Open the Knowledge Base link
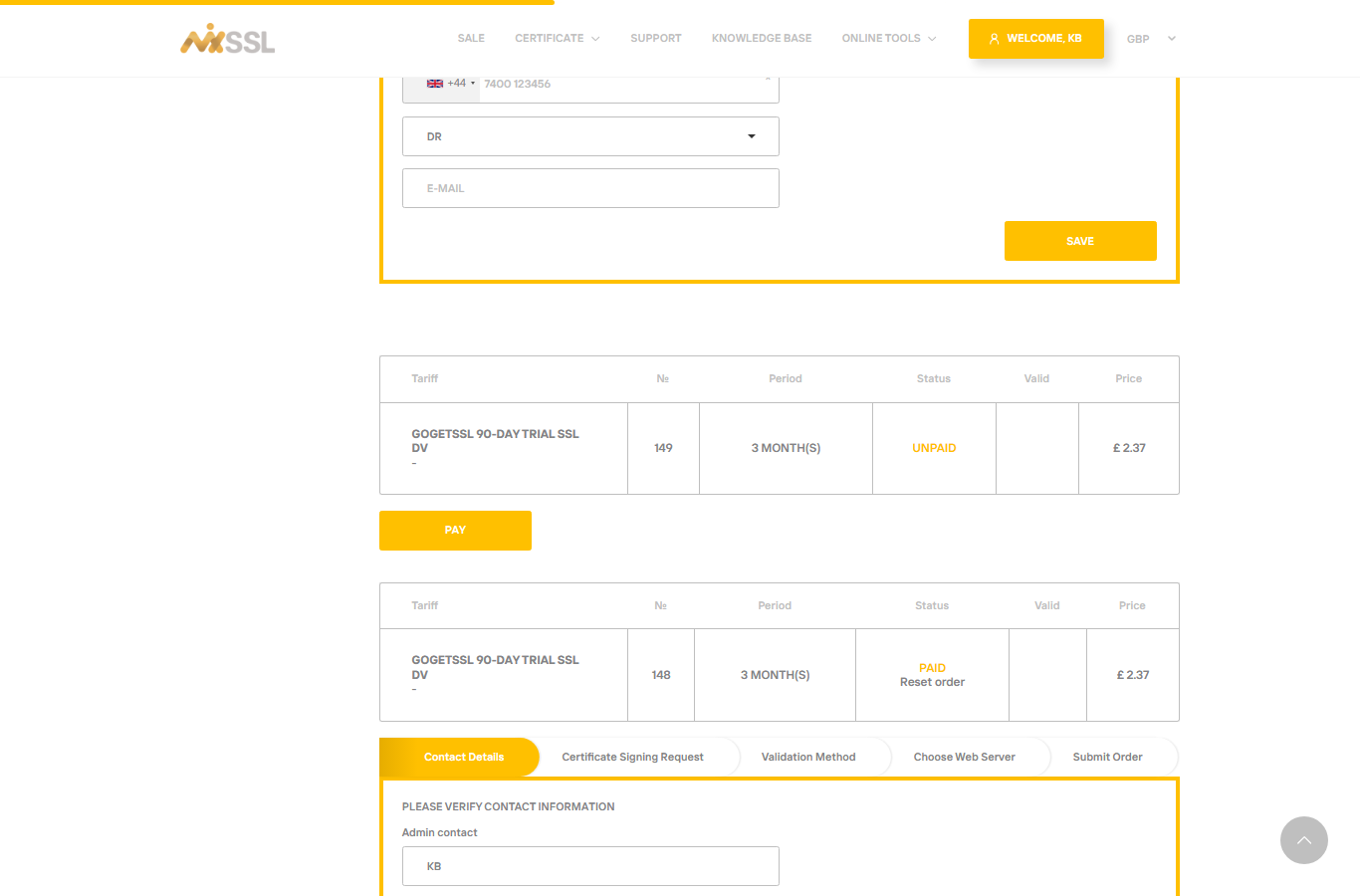 762,39
